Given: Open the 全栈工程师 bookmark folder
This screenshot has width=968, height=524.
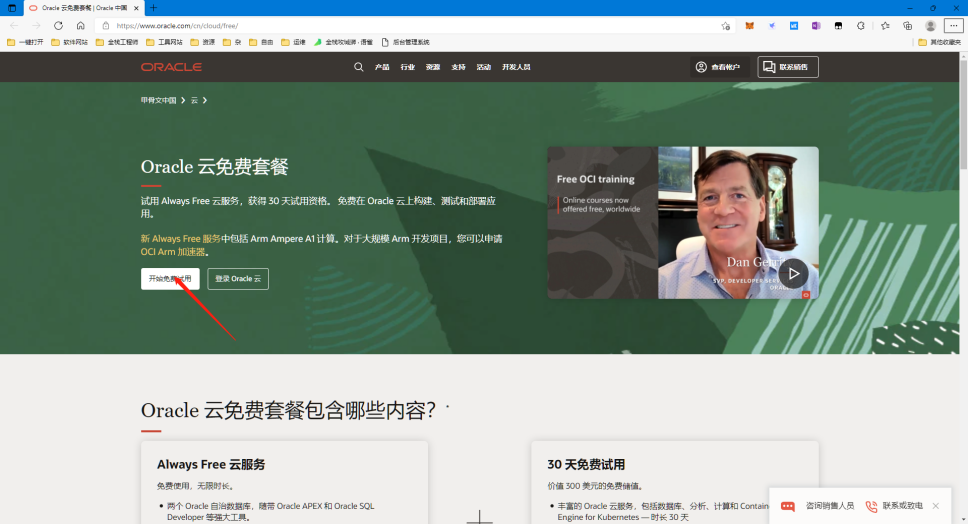Looking at the screenshot, I should 117,42.
